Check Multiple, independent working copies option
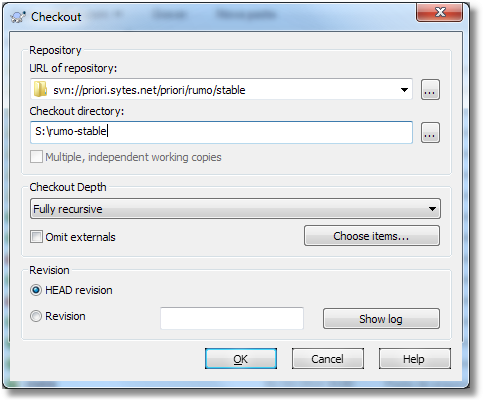Image resolution: width=484 pixels, height=403 pixels. pos(36,157)
